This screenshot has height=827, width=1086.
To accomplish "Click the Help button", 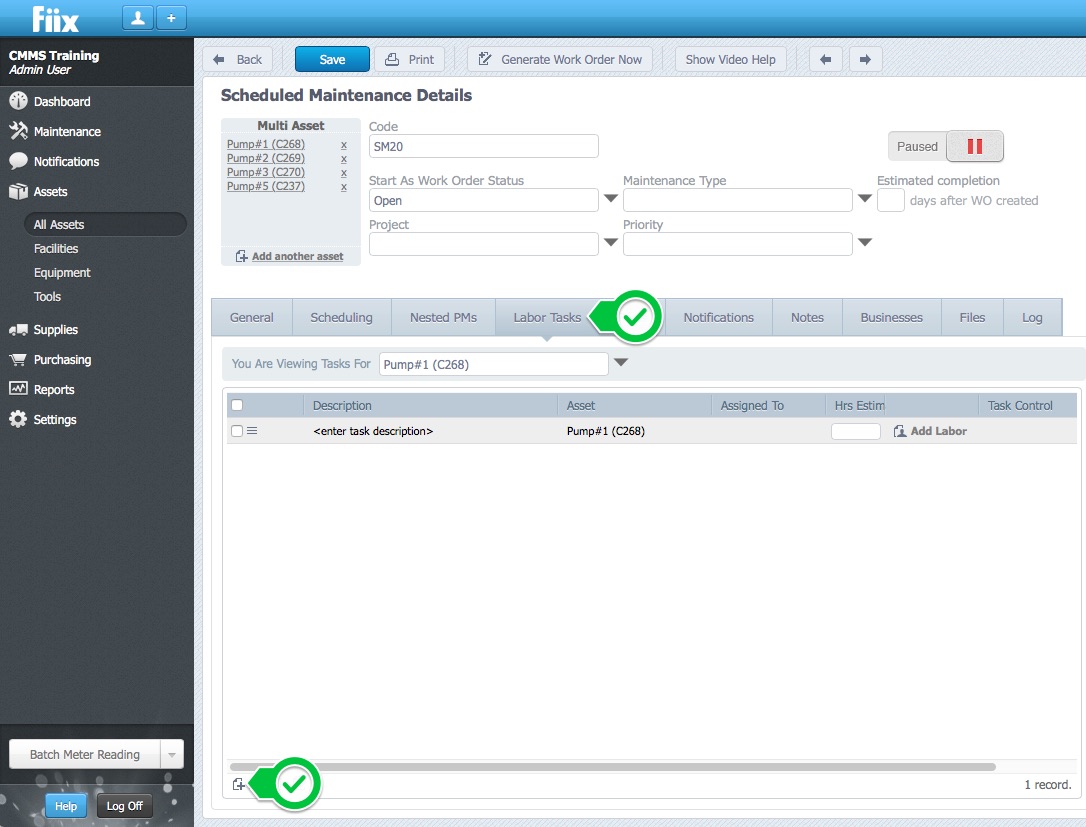I will click(x=66, y=806).
